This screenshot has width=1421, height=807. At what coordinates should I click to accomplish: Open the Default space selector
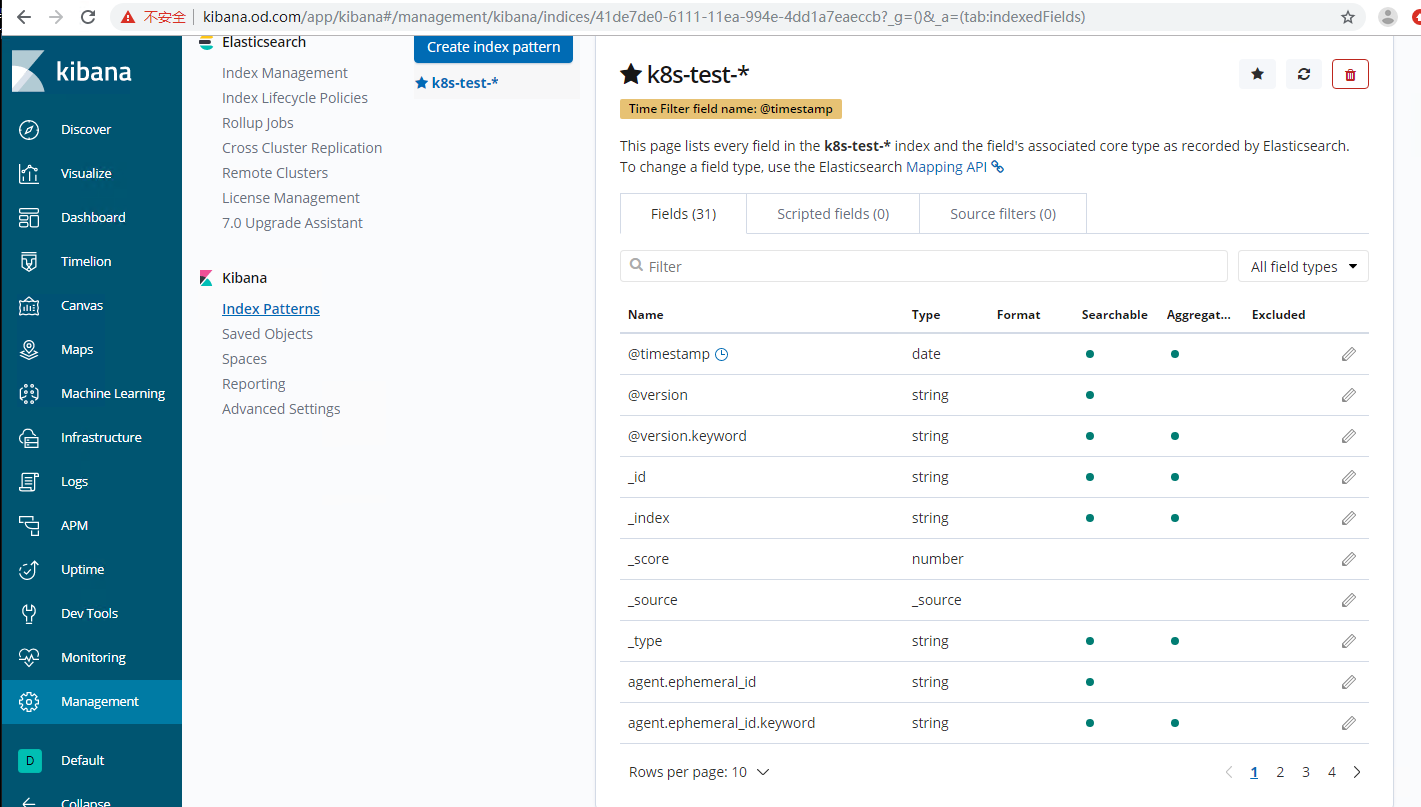30,761
